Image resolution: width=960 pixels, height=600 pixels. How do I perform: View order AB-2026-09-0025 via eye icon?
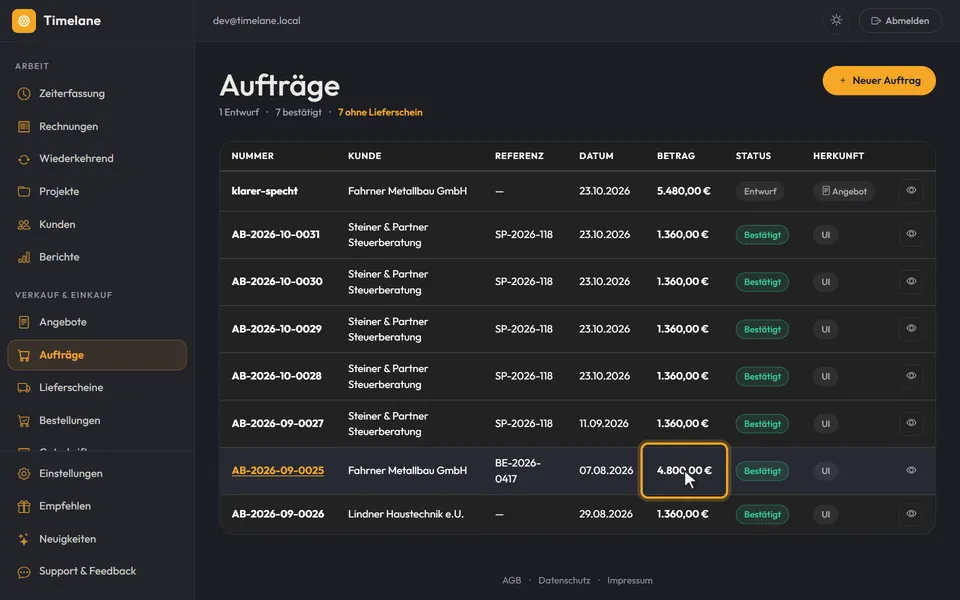[911, 470]
